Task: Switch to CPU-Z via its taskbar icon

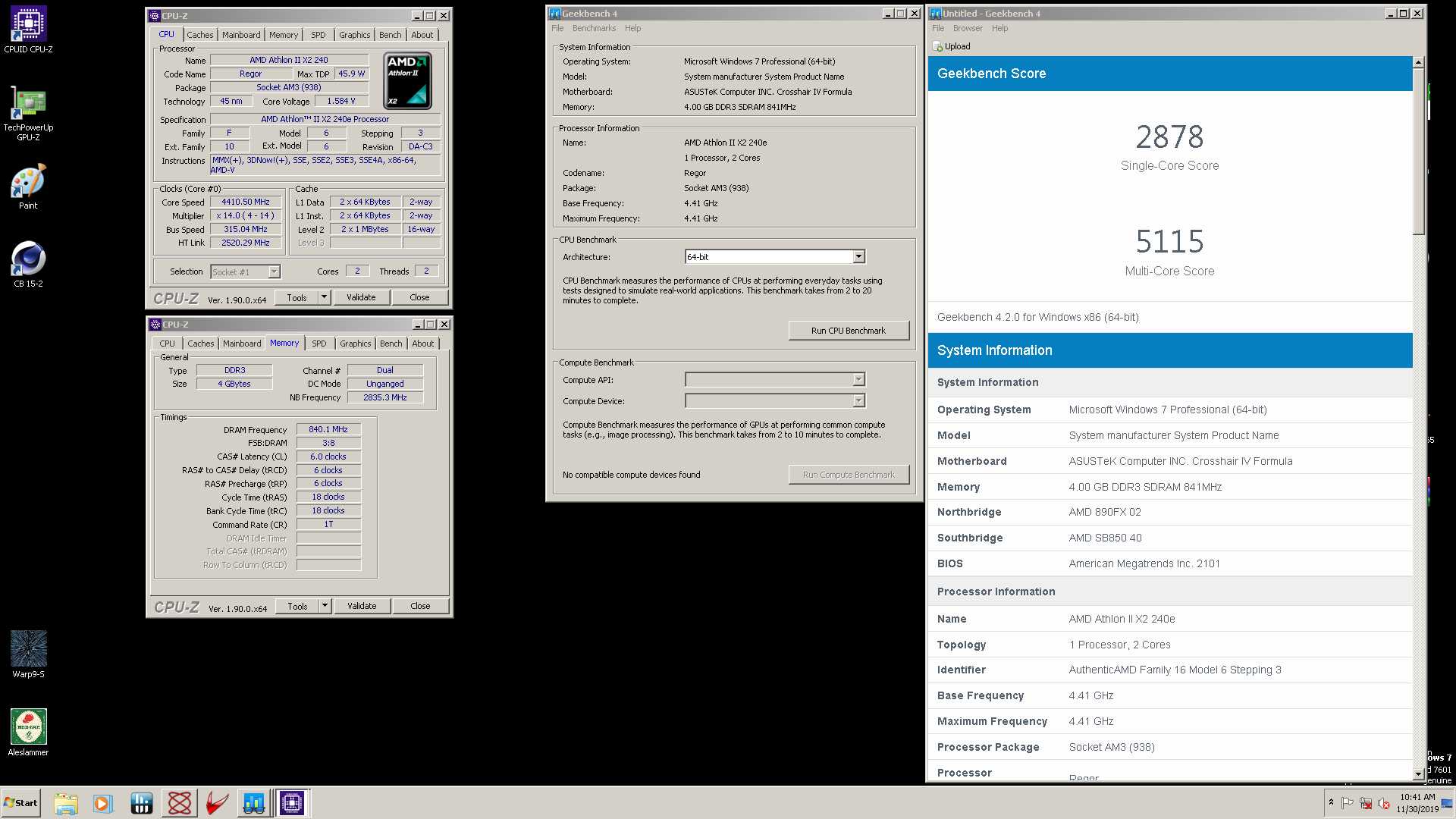Action: 292,803
